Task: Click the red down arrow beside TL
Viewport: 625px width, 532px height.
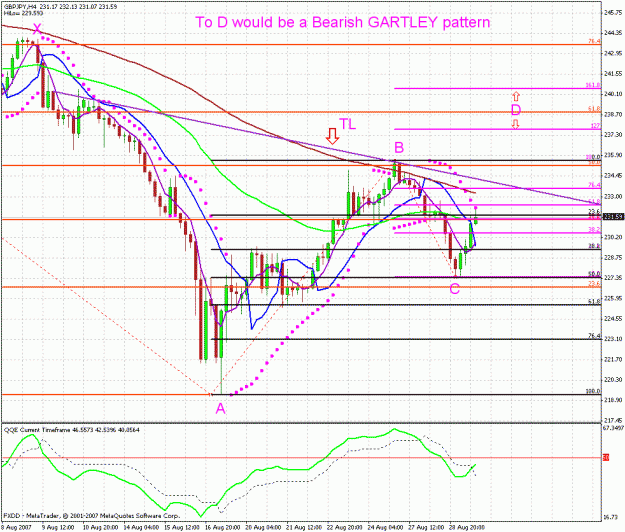Action: point(332,136)
